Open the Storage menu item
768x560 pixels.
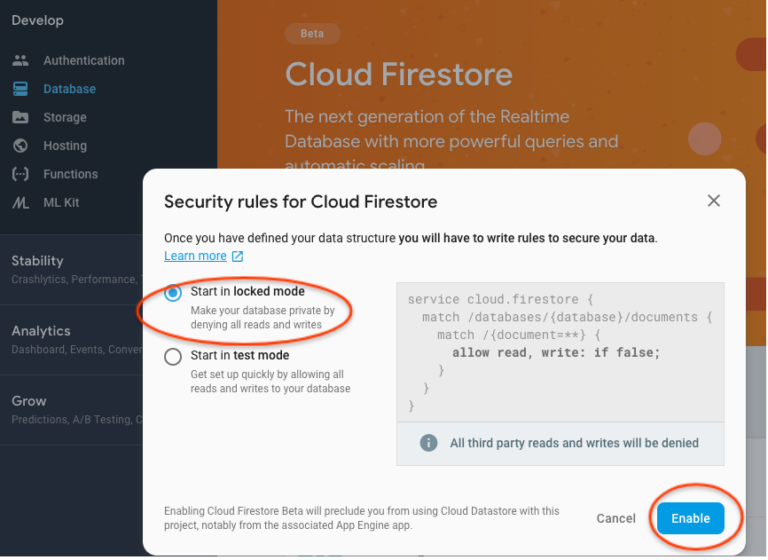65,118
